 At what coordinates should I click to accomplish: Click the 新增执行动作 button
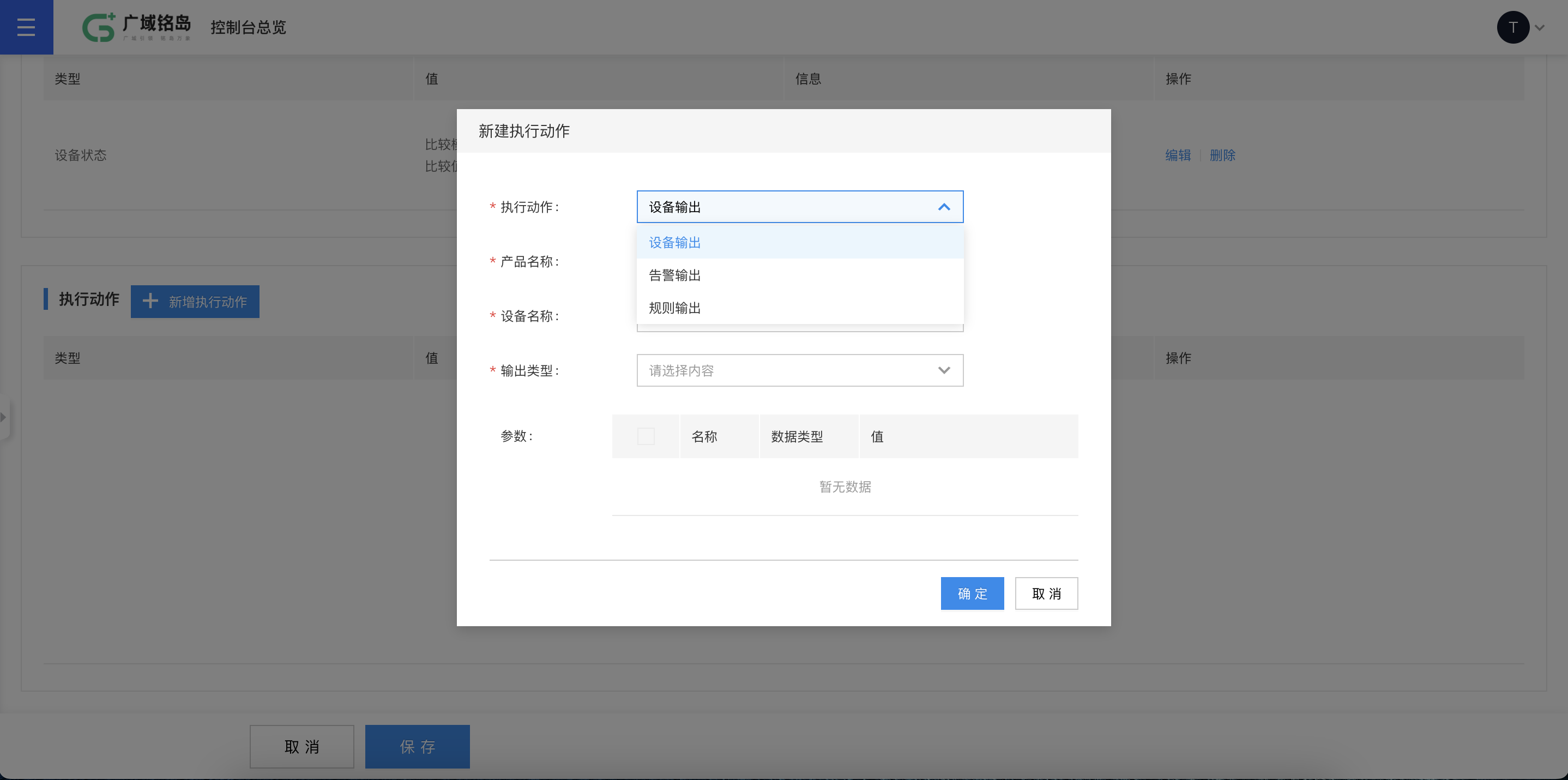click(195, 302)
